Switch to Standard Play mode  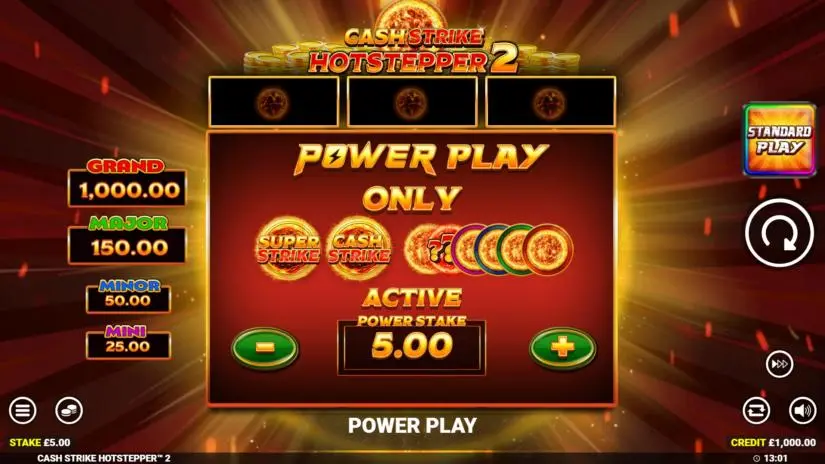pyautogui.click(x=779, y=139)
